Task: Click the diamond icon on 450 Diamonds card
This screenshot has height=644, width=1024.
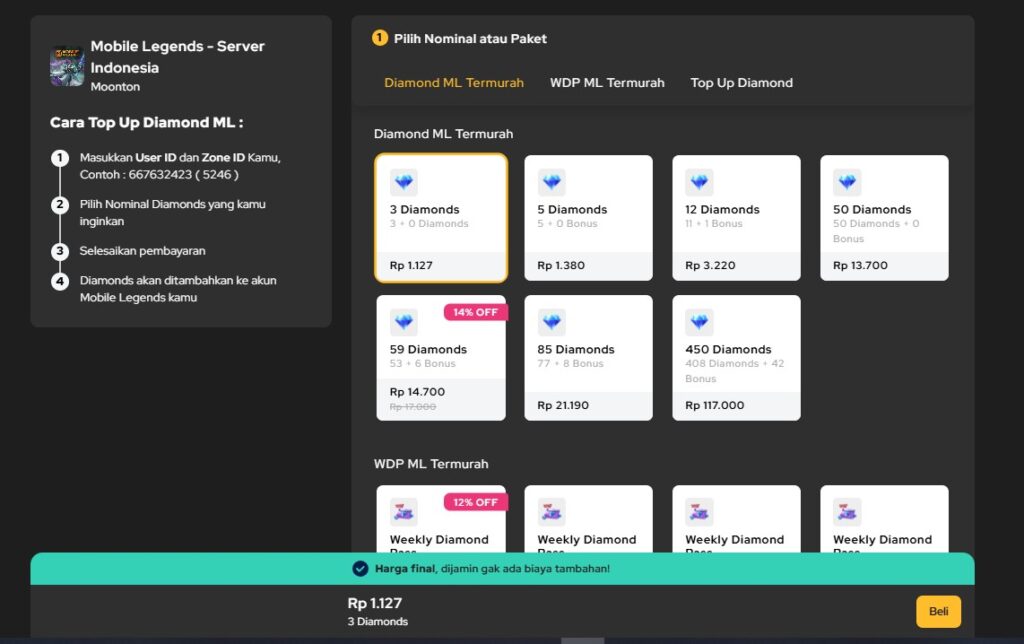Action: click(x=699, y=322)
